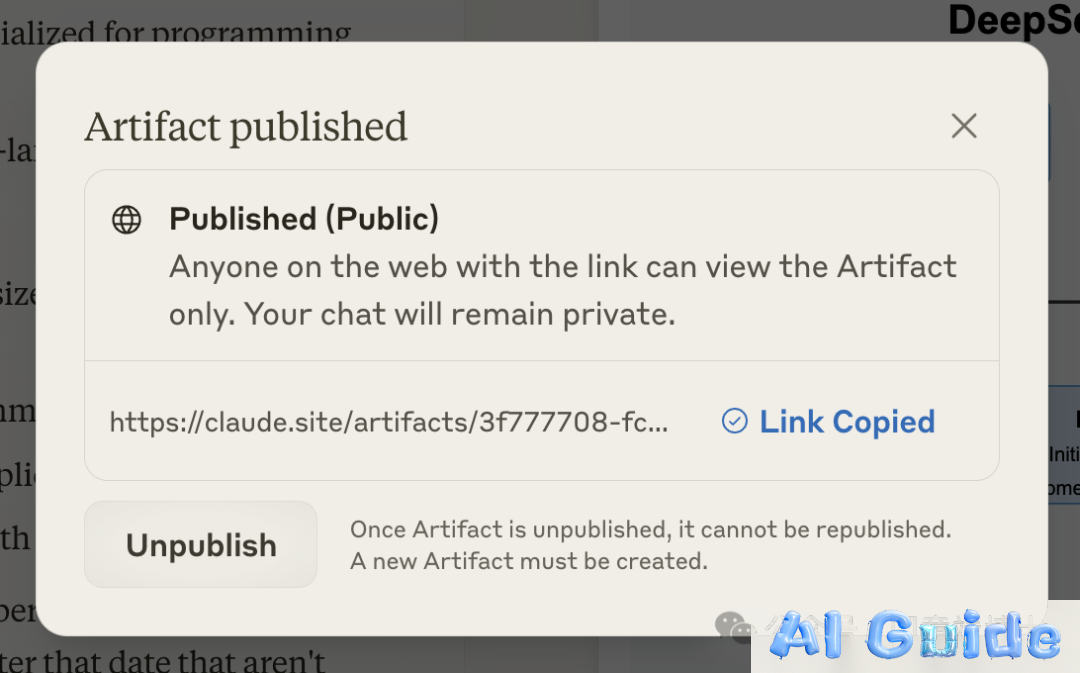This screenshot has width=1080, height=673.
Task: Click the 'Initi' text at right edge
Action: 1064,454
